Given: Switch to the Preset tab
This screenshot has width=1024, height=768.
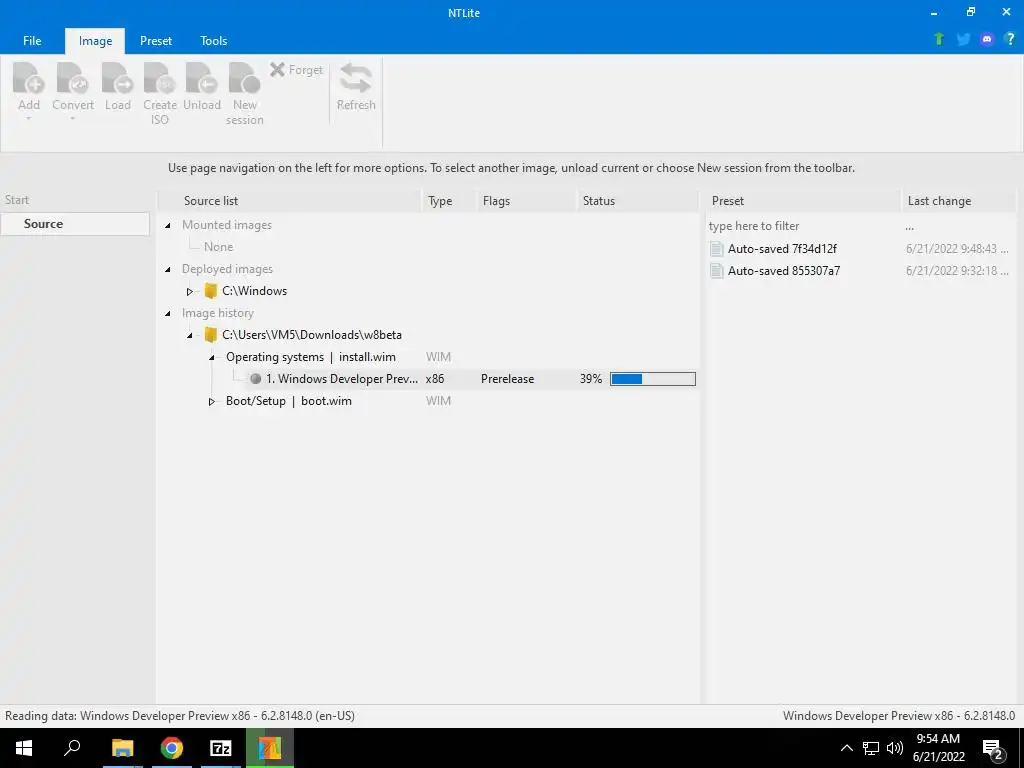Looking at the screenshot, I should pyautogui.click(x=156, y=40).
